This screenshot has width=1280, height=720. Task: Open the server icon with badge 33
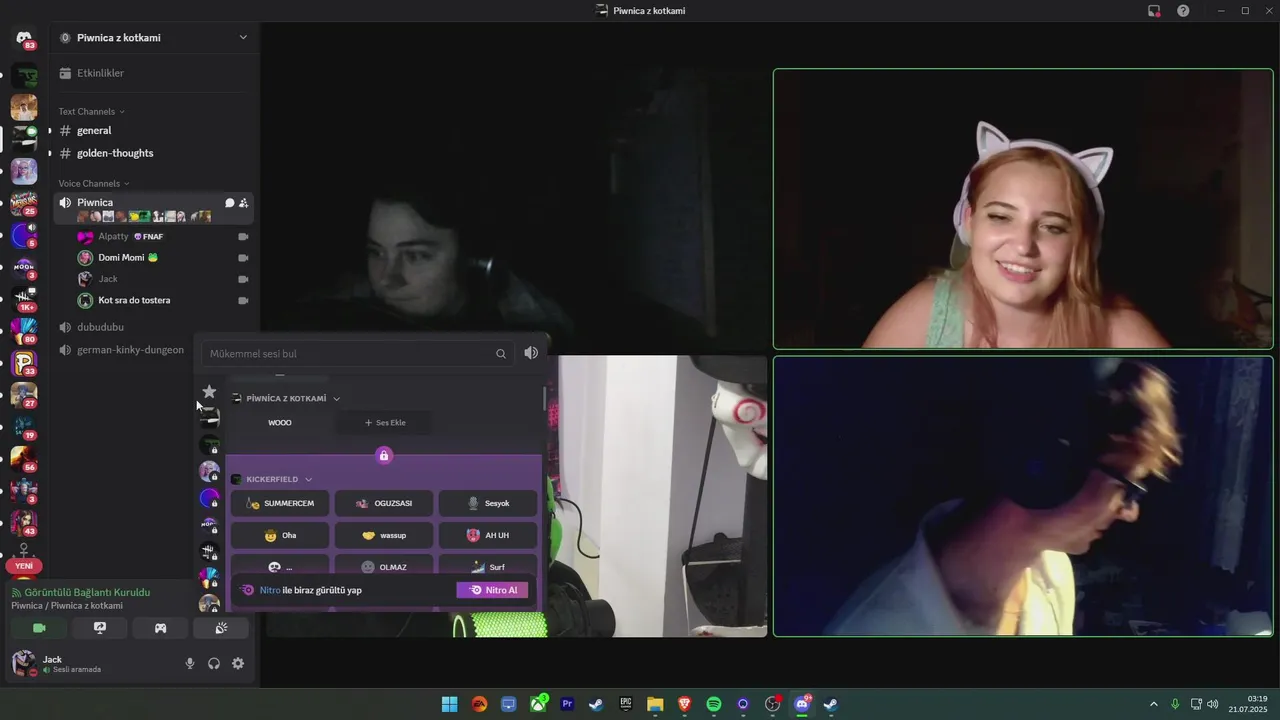tap(24, 363)
